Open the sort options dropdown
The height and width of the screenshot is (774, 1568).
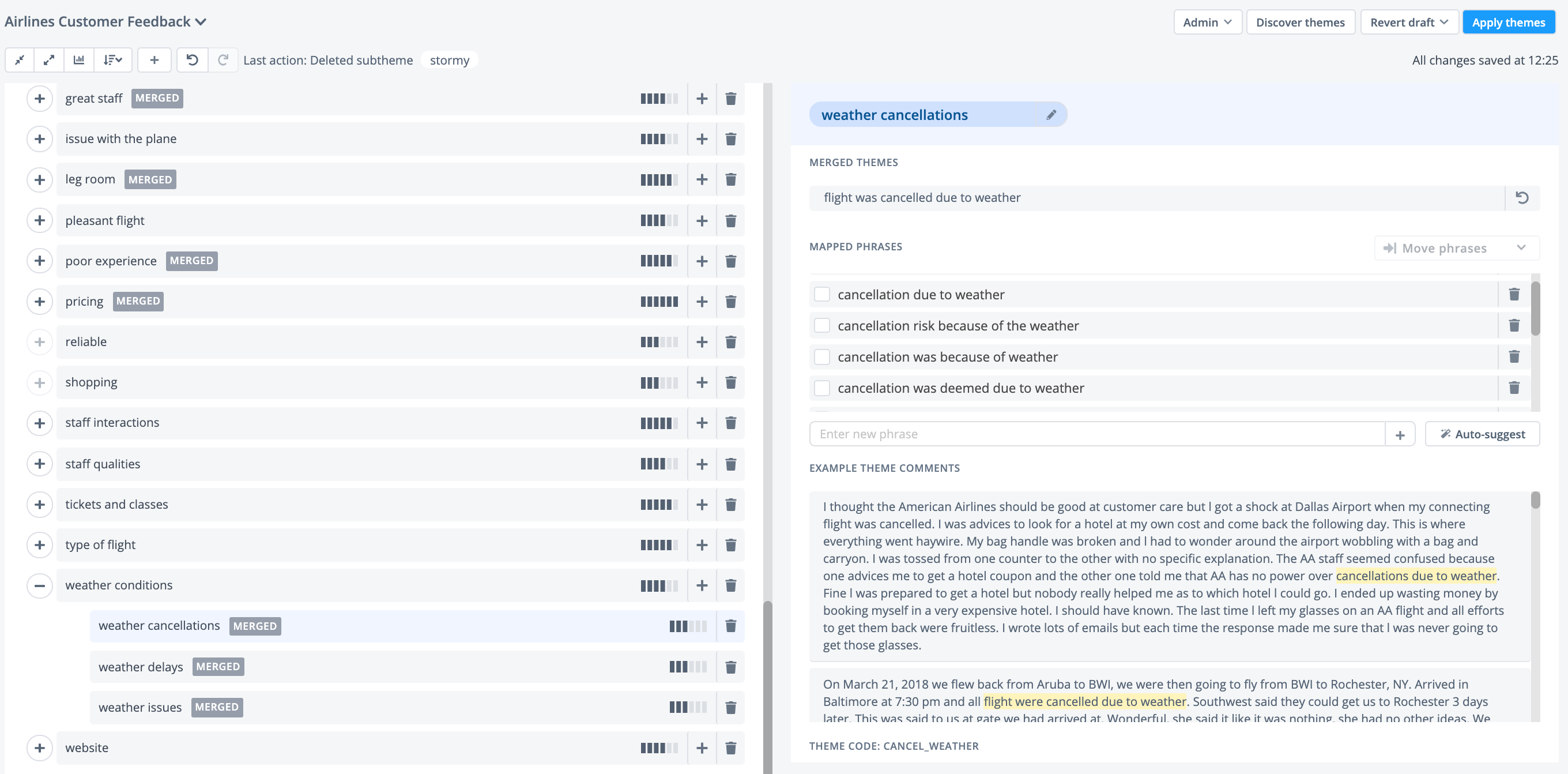113,59
